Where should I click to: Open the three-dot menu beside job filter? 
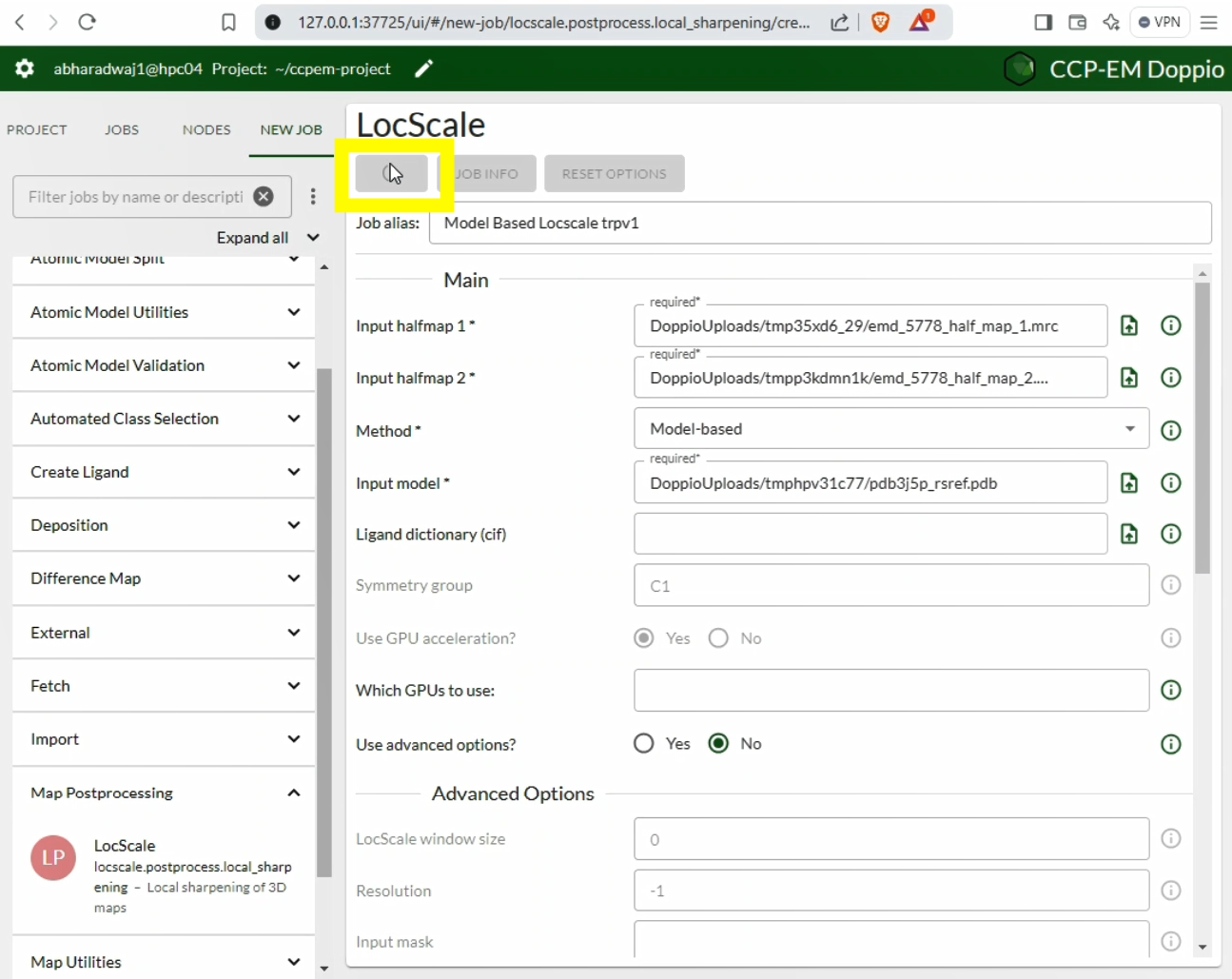pyautogui.click(x=313, y=197)
